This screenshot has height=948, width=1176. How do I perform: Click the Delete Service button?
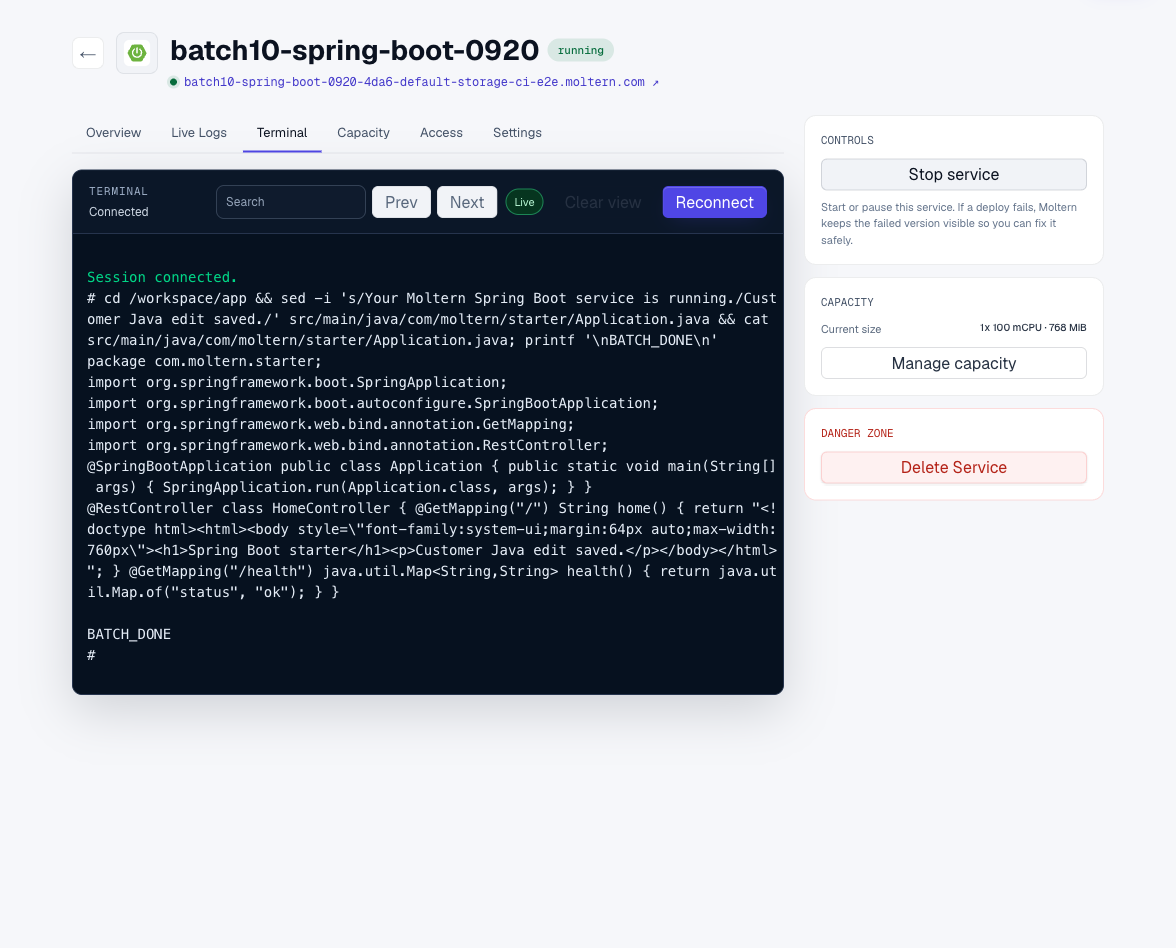[x=953, y=467]
